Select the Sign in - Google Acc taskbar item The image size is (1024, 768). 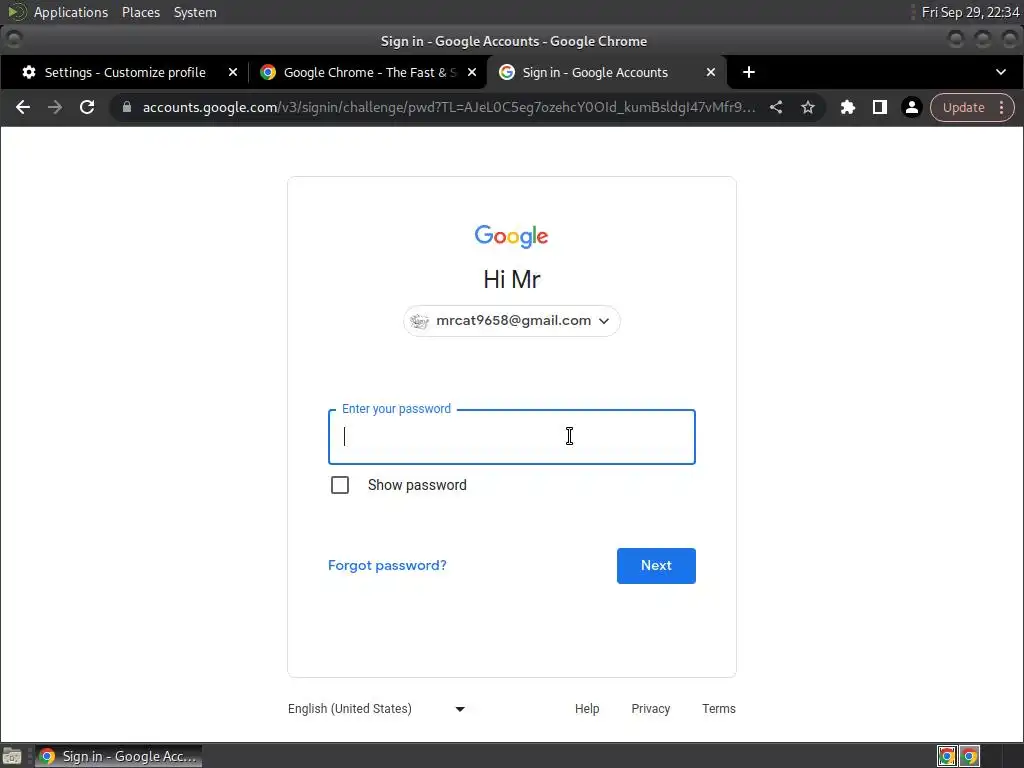click(118, 756)
